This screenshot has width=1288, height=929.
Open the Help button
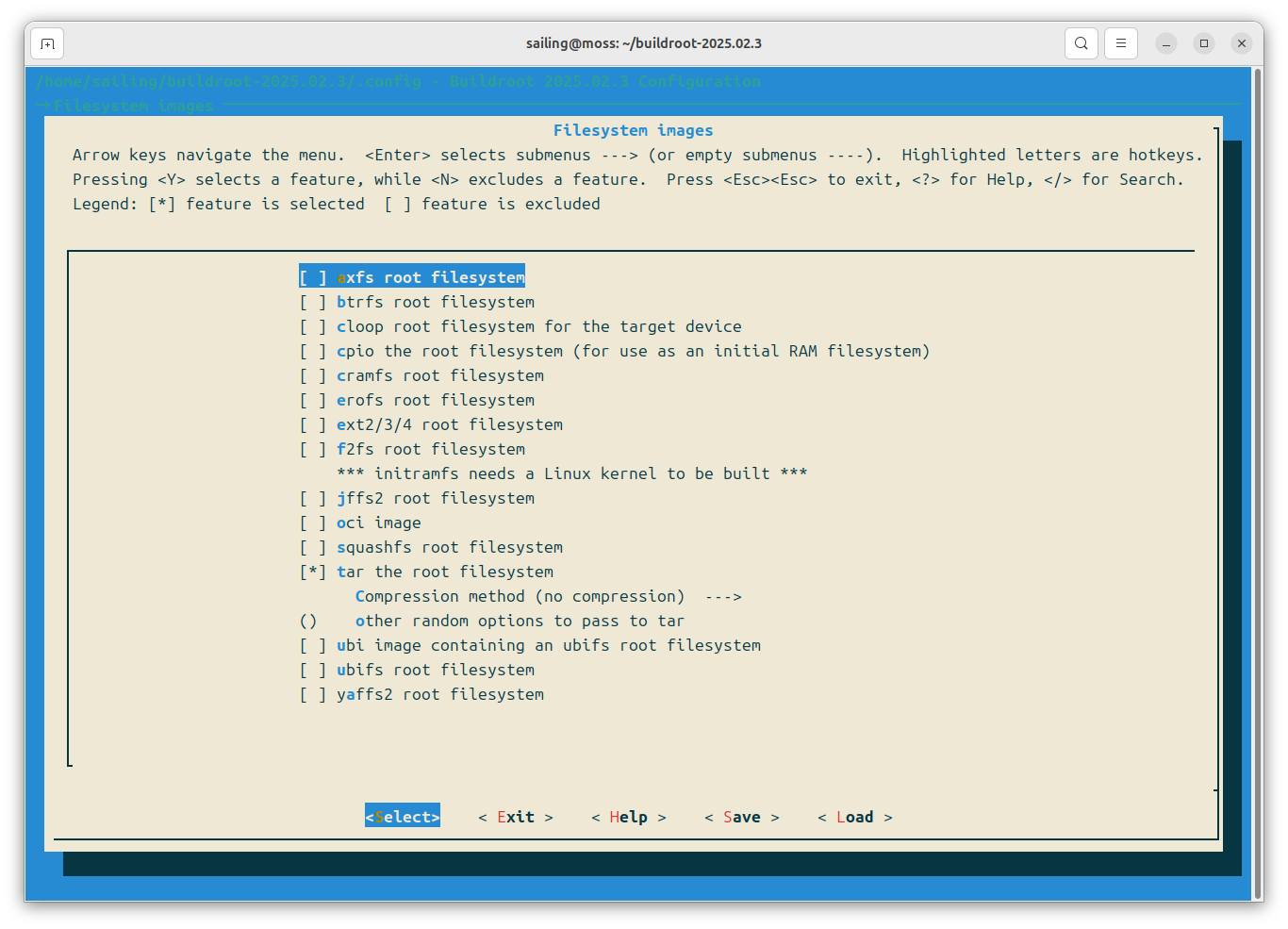click(628, 818)
